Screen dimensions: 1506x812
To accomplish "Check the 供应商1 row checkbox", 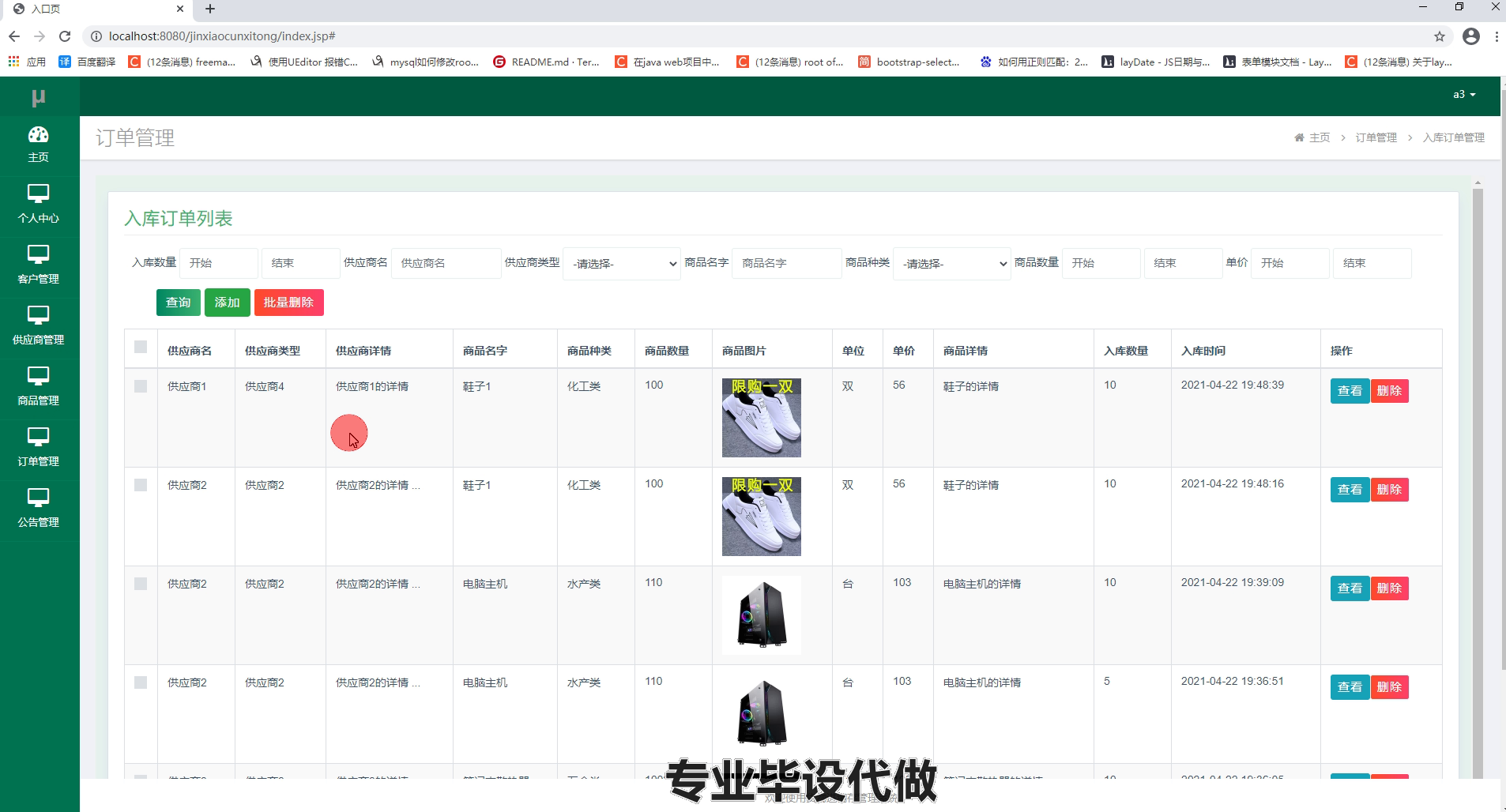I will click(x=141, y=386).
